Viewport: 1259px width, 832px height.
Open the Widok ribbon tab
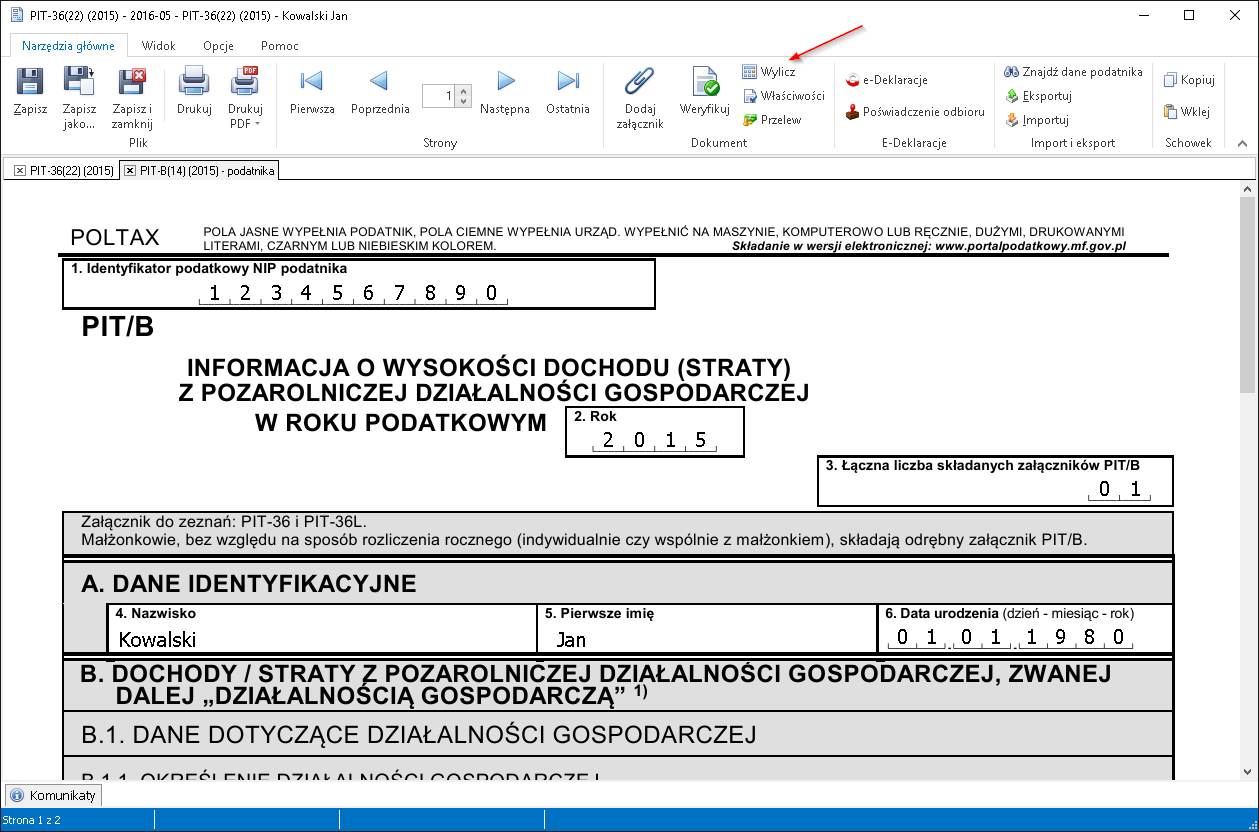[159, 46]
